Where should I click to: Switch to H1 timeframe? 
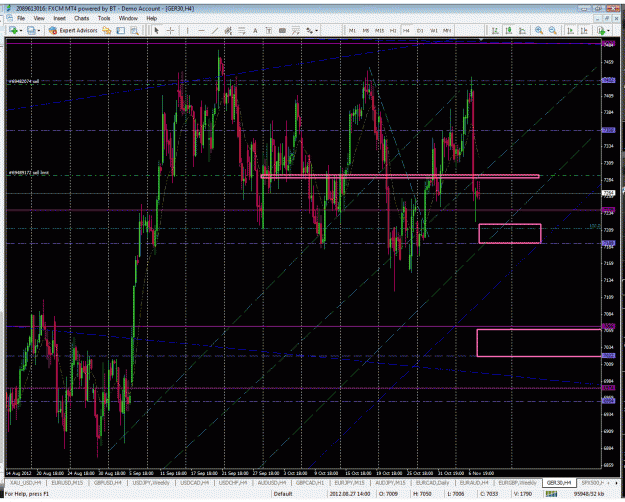pyautogui.click(x=393, y=30)
